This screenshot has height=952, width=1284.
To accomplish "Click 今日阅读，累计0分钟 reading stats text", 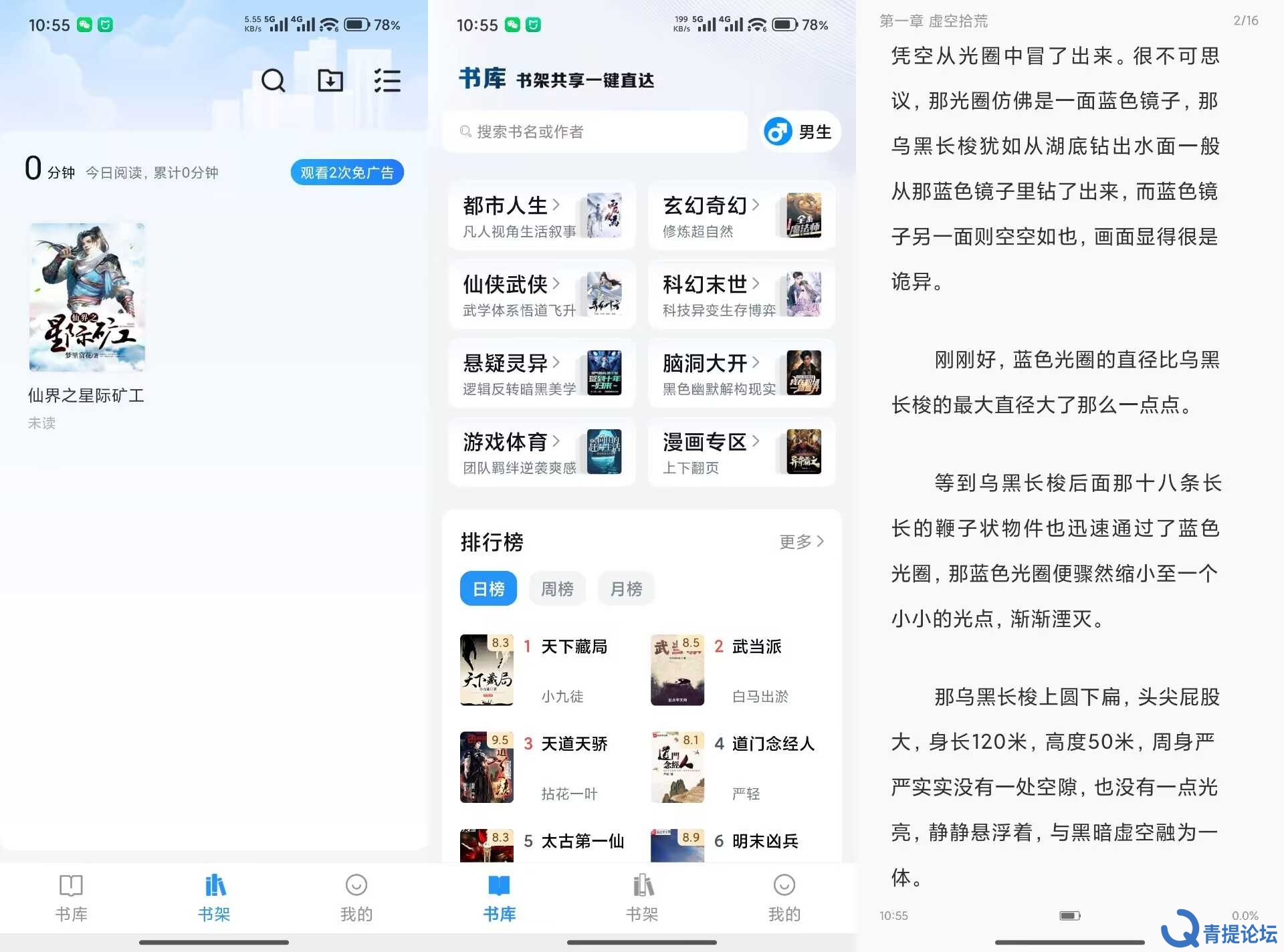I will (x=152, y=172).
